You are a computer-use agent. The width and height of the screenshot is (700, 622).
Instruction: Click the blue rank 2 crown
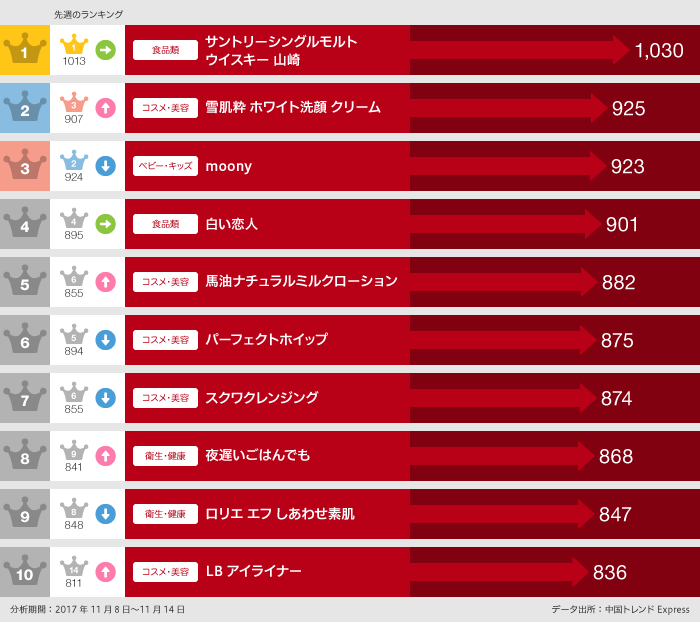point(24,107)
